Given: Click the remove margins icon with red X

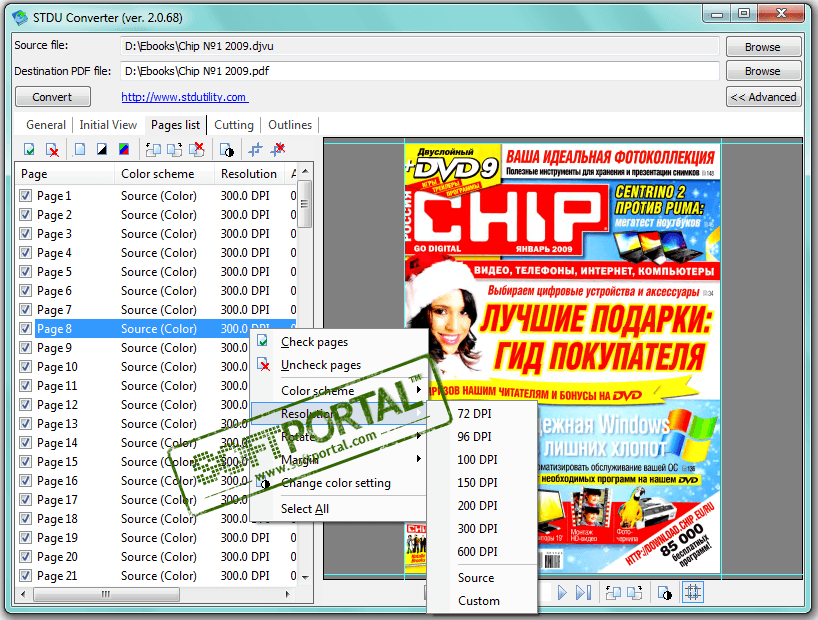Looking at the screenshot, I should (x=278, y=150).
